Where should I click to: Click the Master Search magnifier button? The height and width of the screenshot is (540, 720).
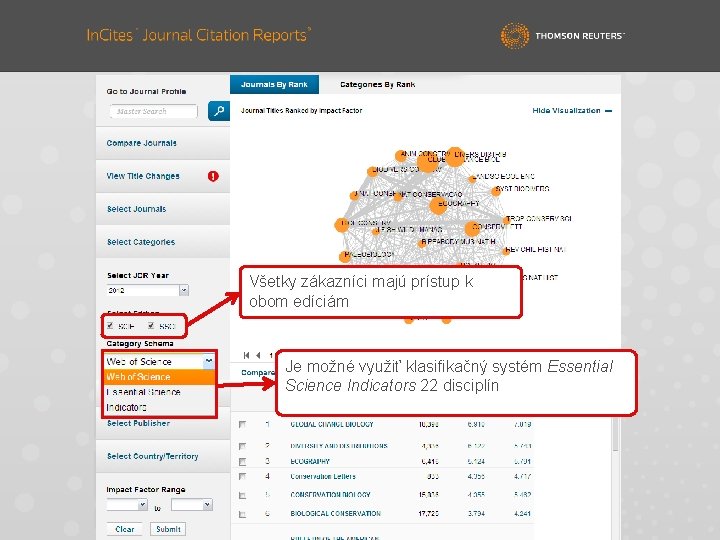pyautogui.click(x=219, y=111)
